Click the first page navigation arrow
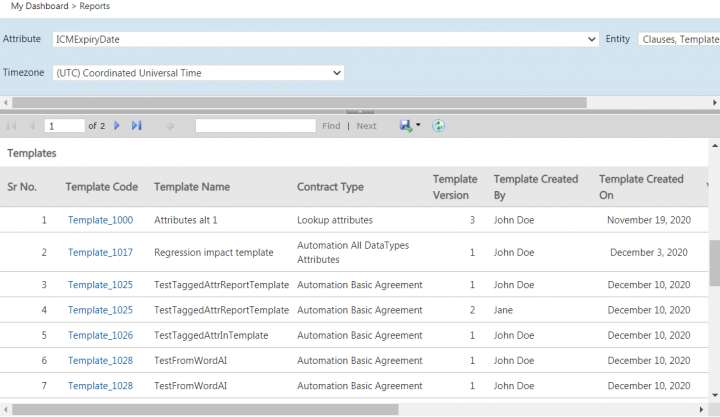 pyautogui.click(x=12, y=126)
